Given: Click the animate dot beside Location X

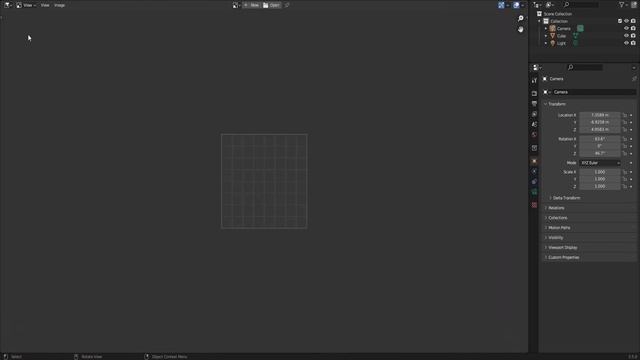Looking at the screenshot, I should point(631,115).
